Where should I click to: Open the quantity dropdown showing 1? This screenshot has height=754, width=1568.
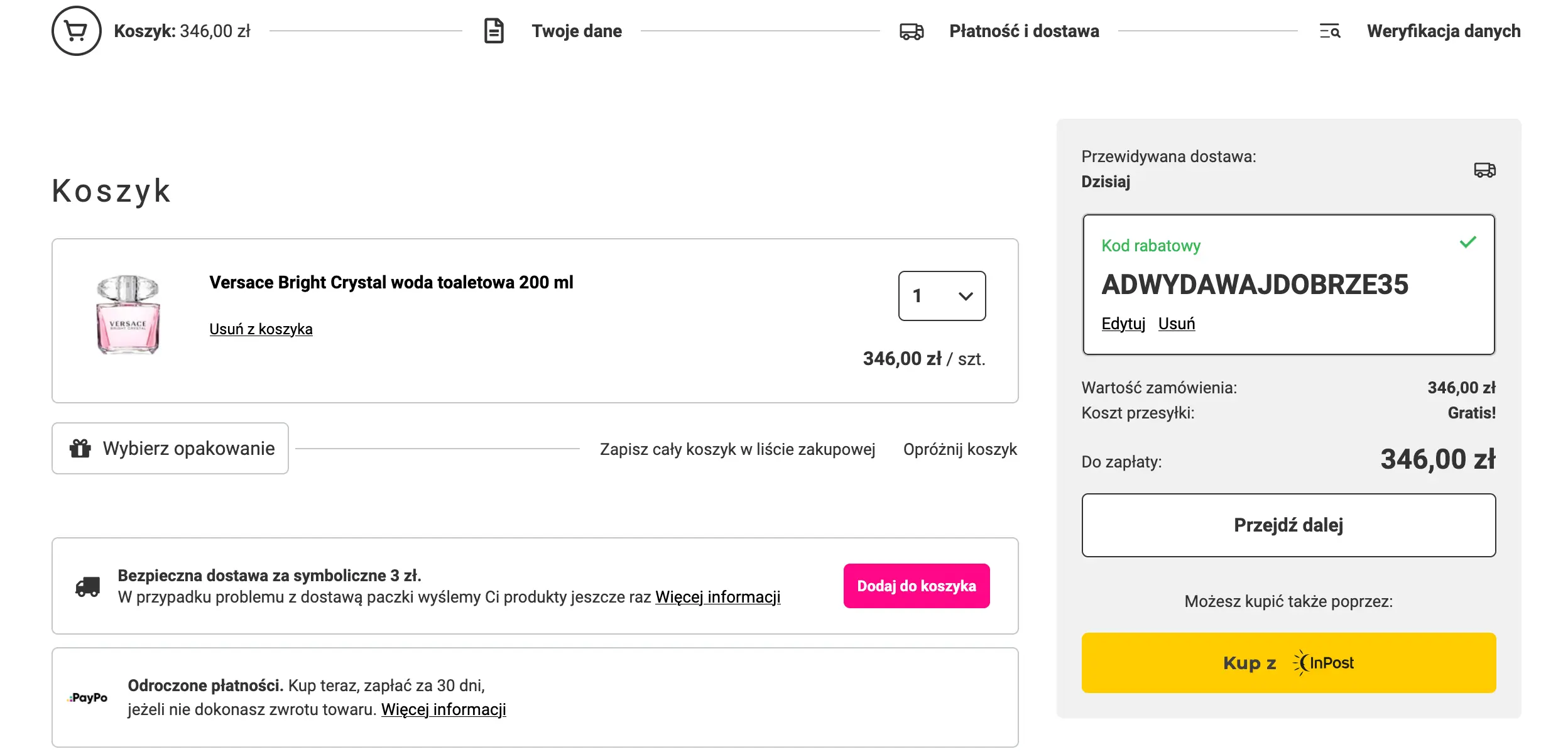(942, 296)
